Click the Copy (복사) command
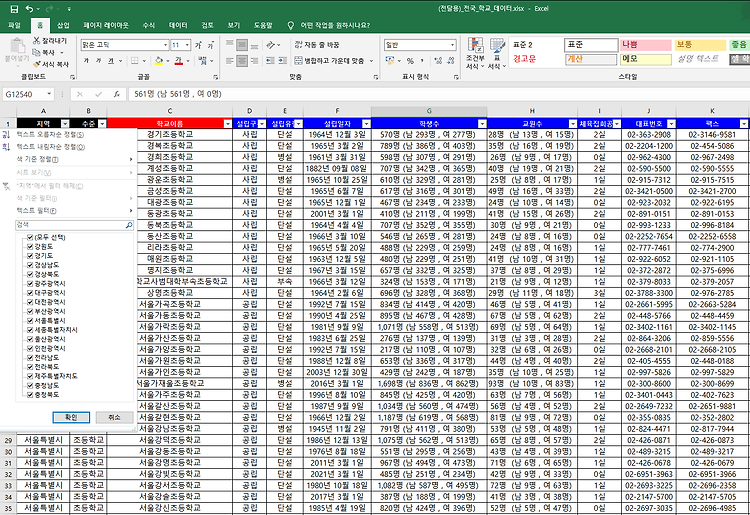Viewport: 750px width, 515px height. coord(44,52)
